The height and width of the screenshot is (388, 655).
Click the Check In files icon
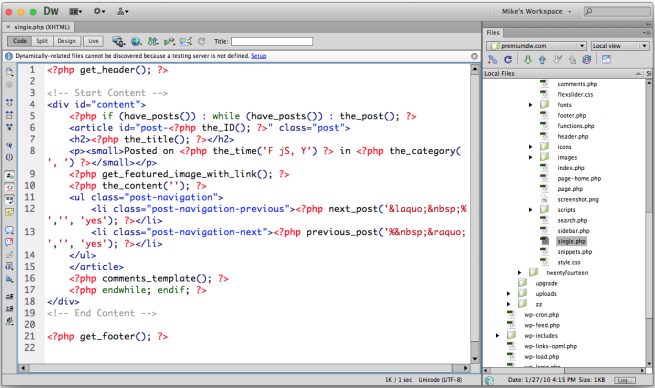572,60
